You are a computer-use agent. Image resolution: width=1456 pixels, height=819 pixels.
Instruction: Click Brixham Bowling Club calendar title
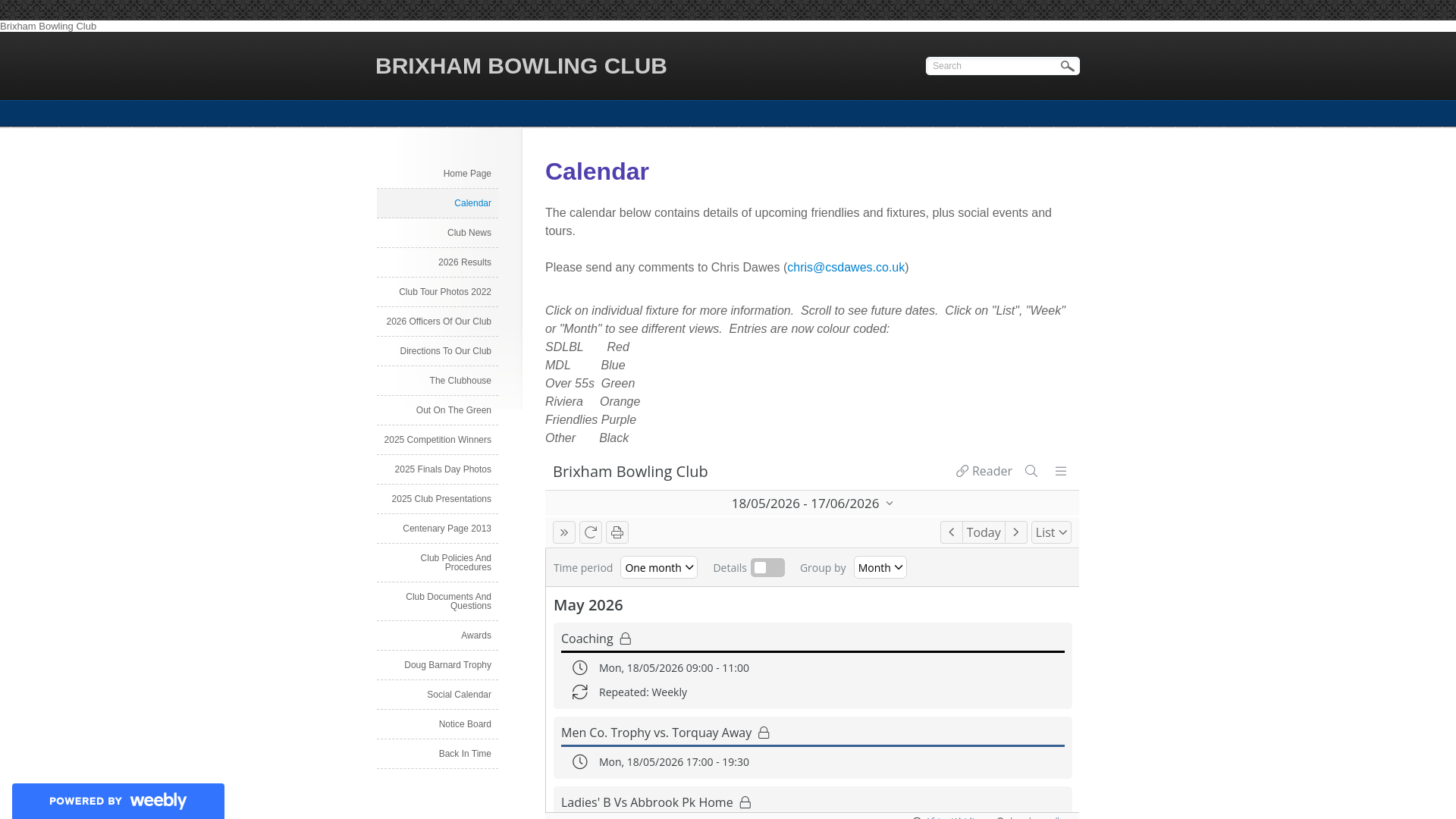point(630,472)
